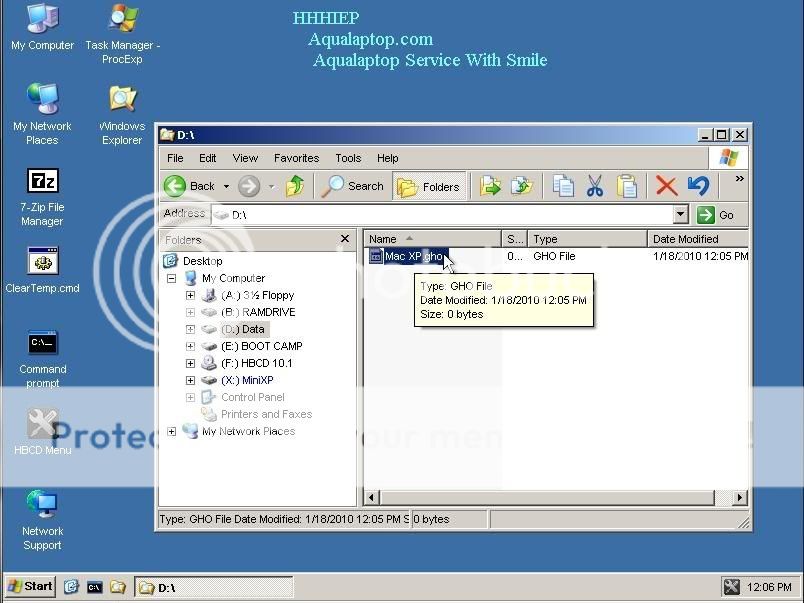The height and width of the screenshot is (603, 804).
Task: Click the Up folder toolbar icon
Action: tap(295, 186)
